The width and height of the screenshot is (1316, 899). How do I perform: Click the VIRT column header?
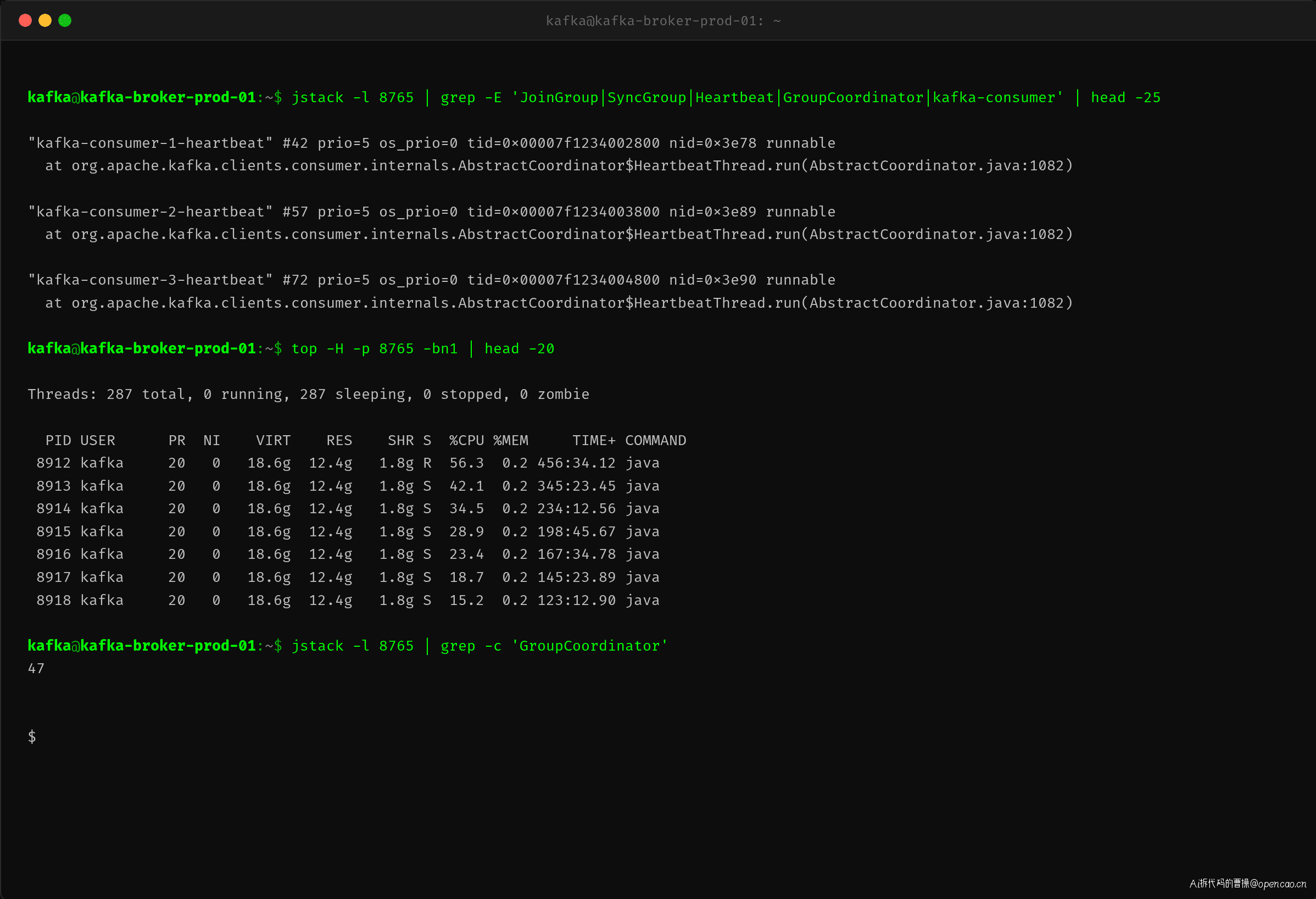[x=274, y=440]
